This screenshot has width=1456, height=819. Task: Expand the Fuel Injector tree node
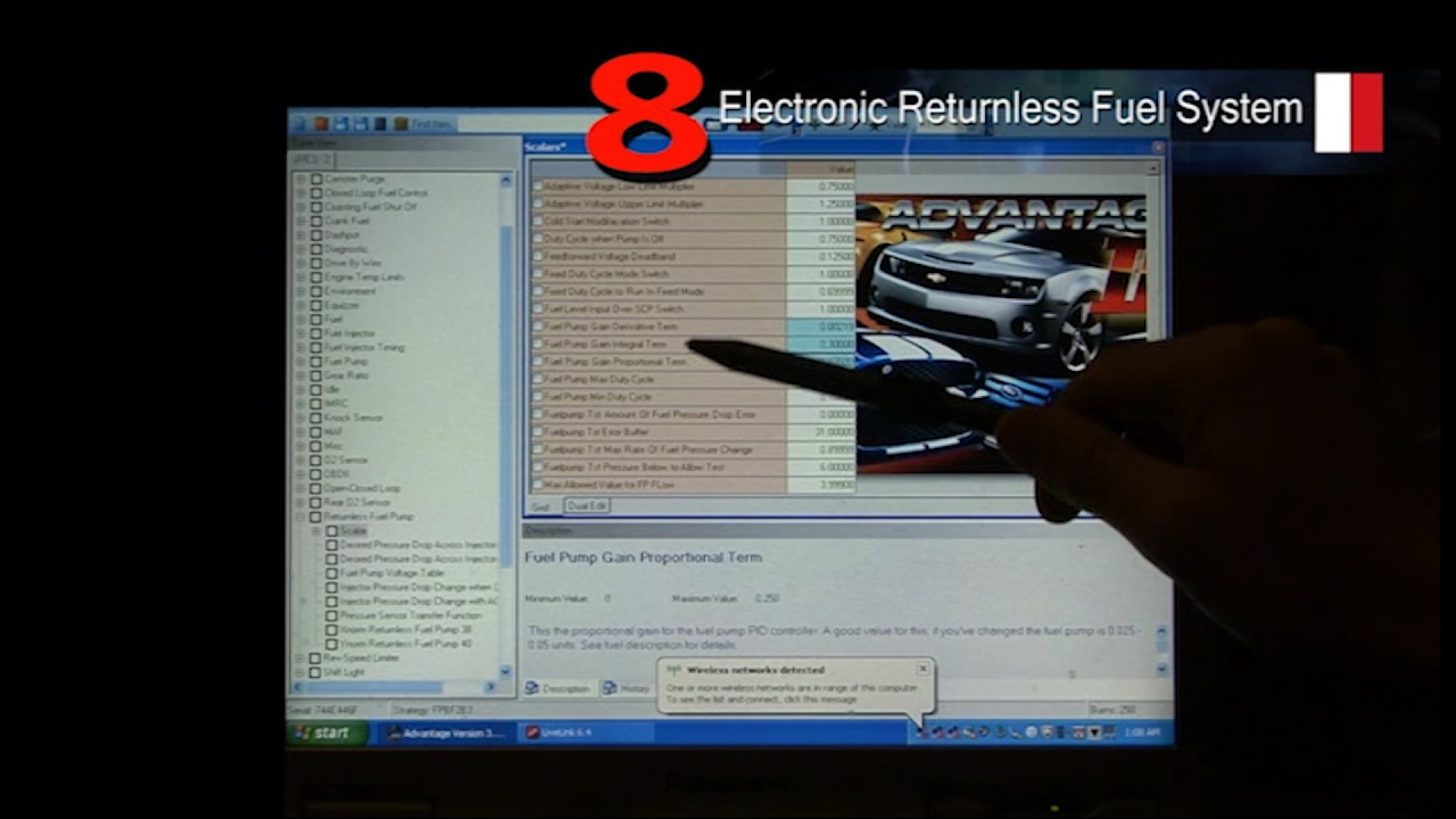point(302,332)
